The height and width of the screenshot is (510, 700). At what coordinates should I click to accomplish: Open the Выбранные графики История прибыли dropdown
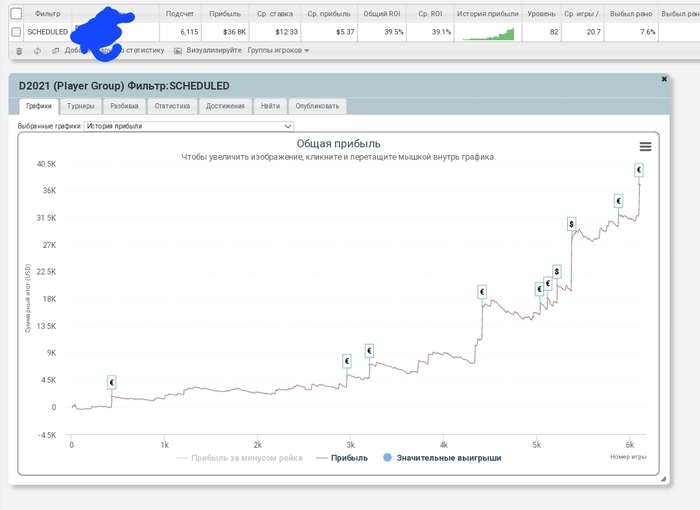point(189,126)
